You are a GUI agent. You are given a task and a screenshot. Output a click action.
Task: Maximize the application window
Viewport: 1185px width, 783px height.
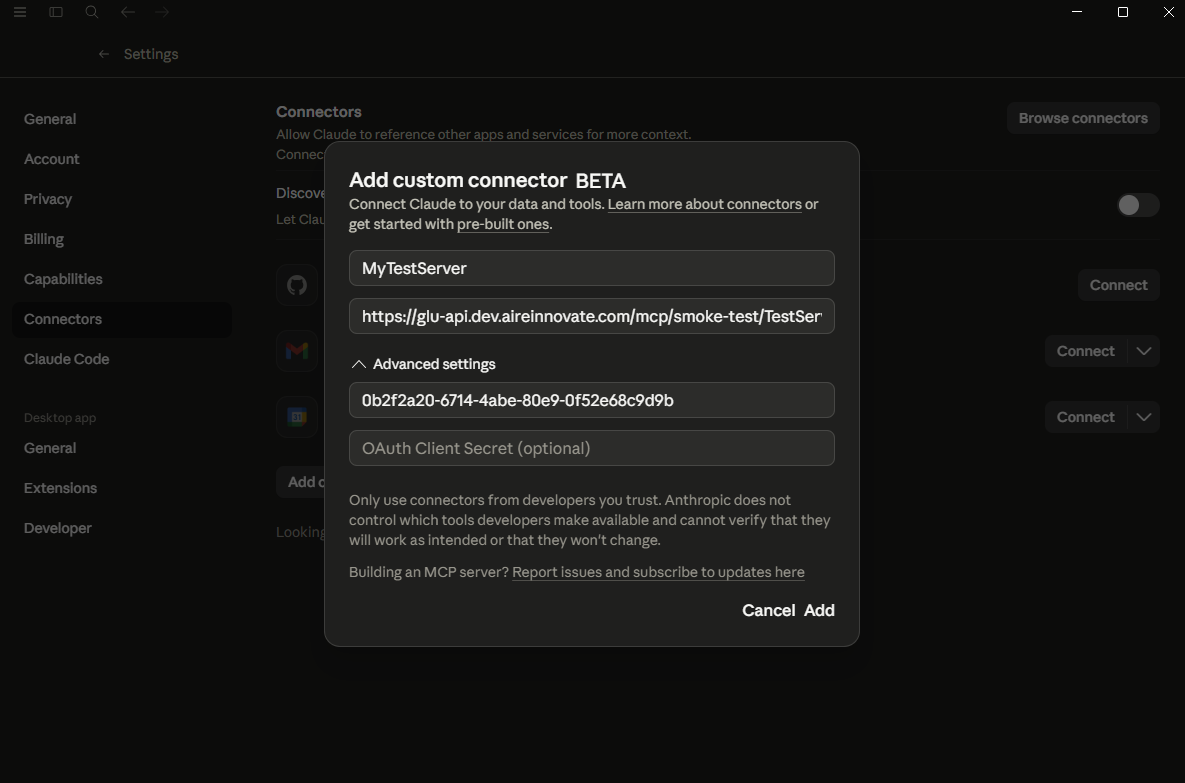(x=1123, y=12)
